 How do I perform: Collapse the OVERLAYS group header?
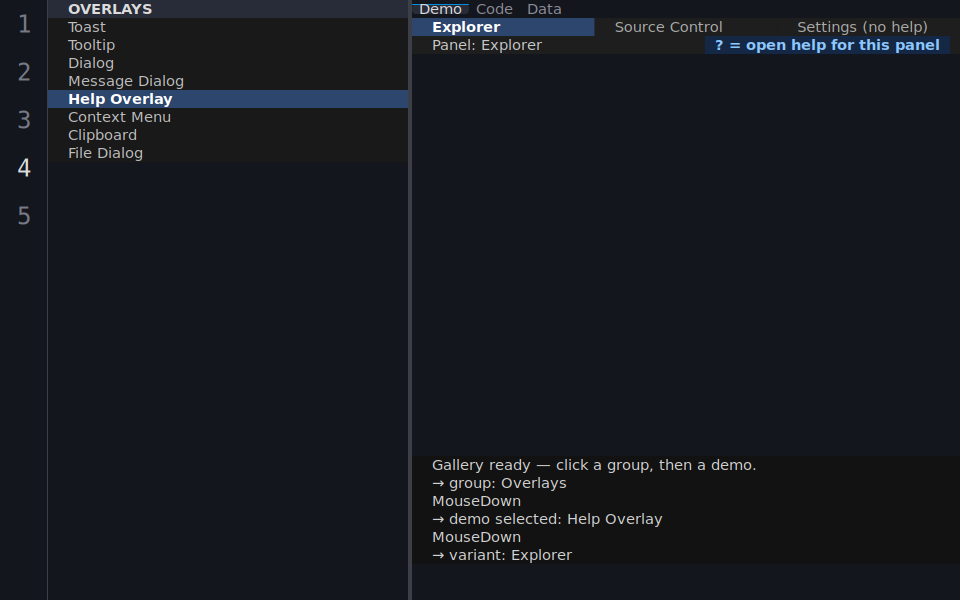pyautogui.click(x=228, y=9)
